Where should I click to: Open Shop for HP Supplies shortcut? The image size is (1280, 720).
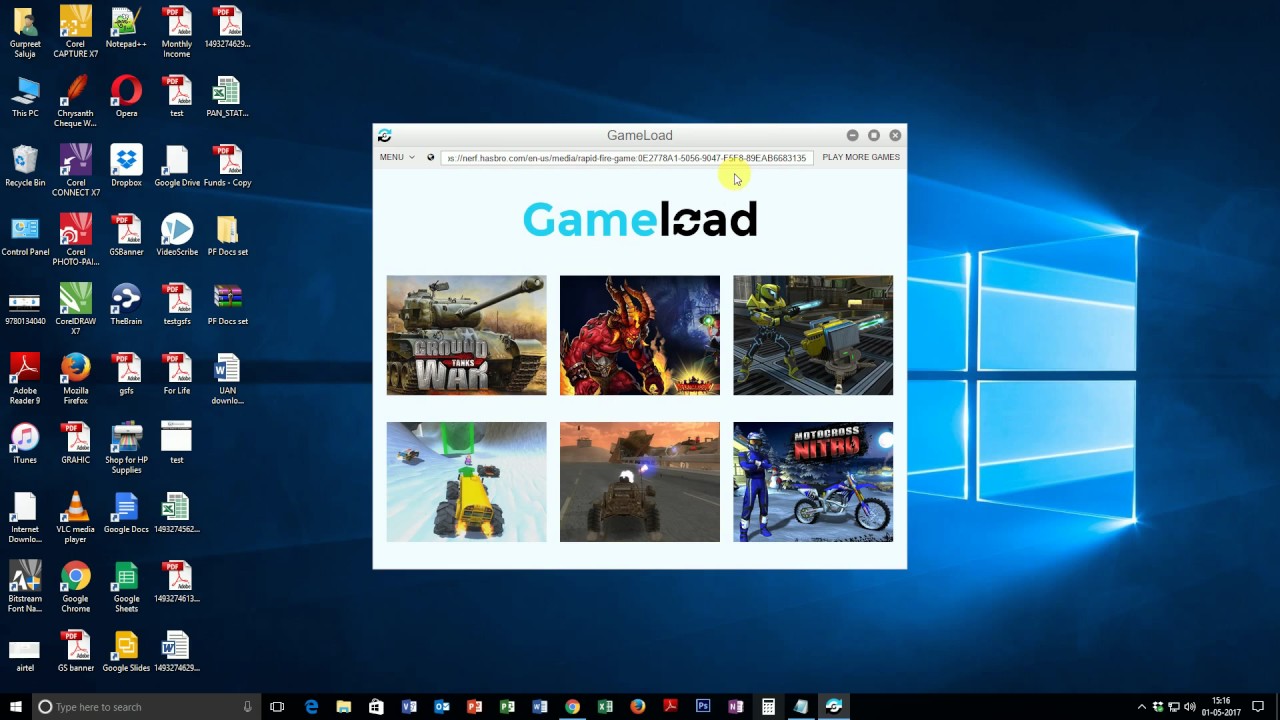tap(126, 448)
